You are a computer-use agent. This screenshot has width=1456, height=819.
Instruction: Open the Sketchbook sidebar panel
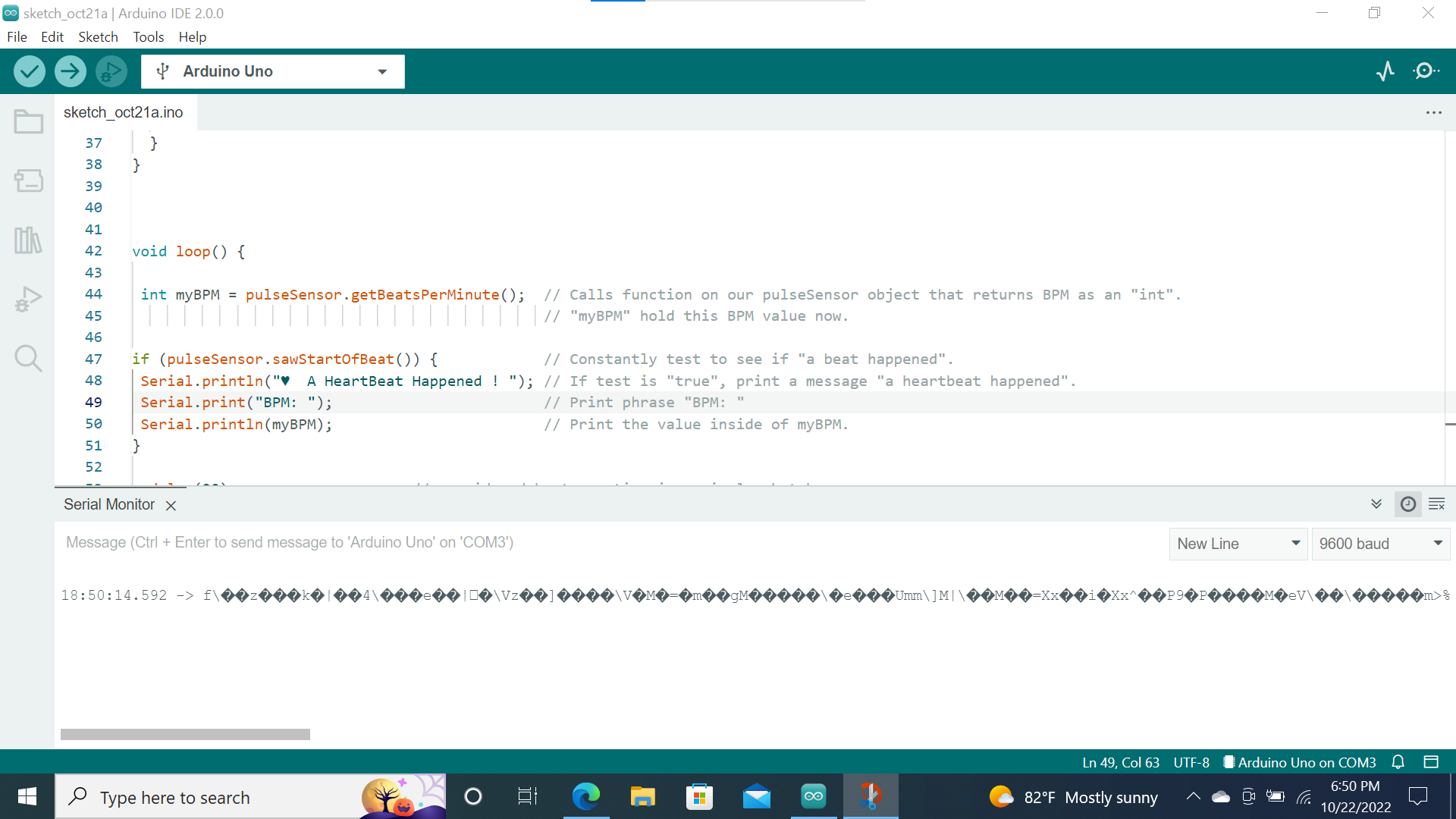click(28, 121)
